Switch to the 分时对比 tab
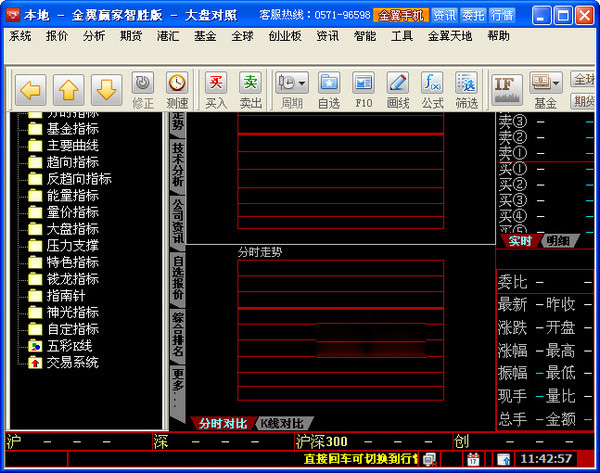Viewport: 600px width, 473px height. point(223,423)
